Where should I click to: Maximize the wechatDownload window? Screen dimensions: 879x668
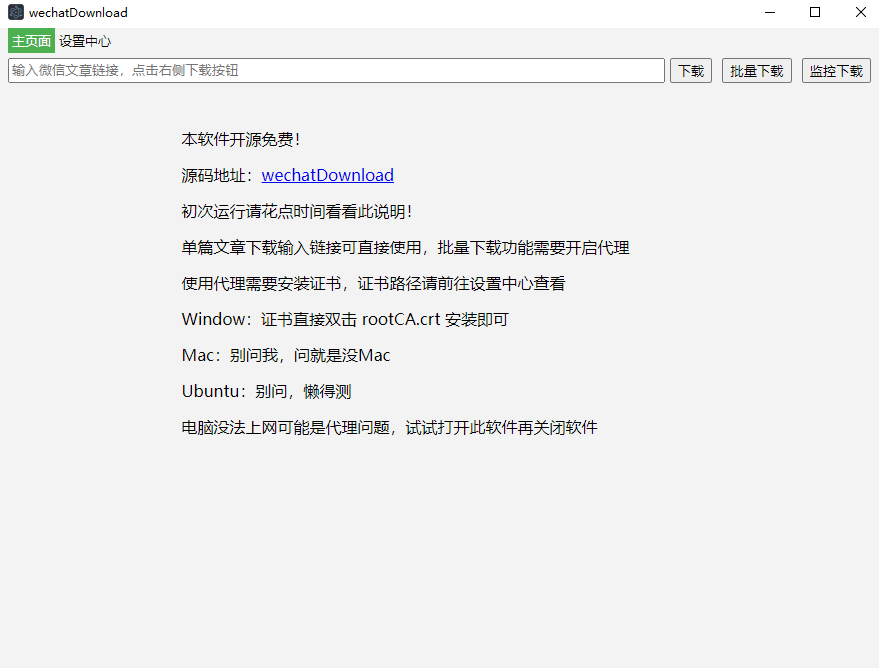pyautogui.click(x=815, y=12)
